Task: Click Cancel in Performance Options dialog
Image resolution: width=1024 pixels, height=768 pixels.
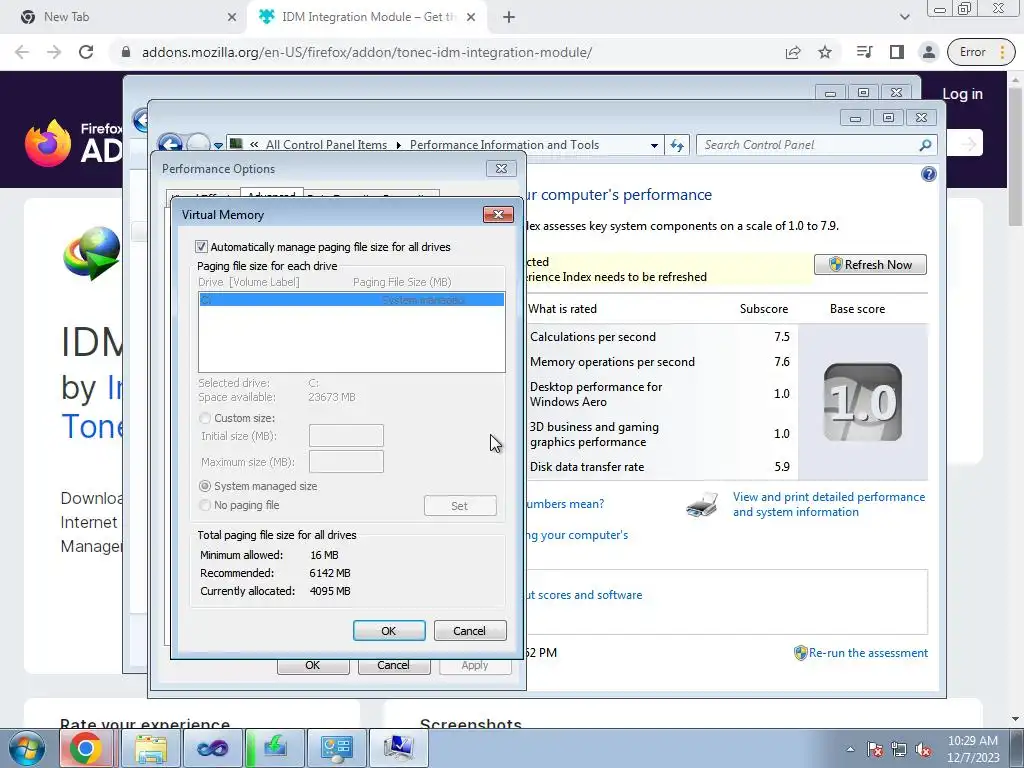Action: click(394, 666)
